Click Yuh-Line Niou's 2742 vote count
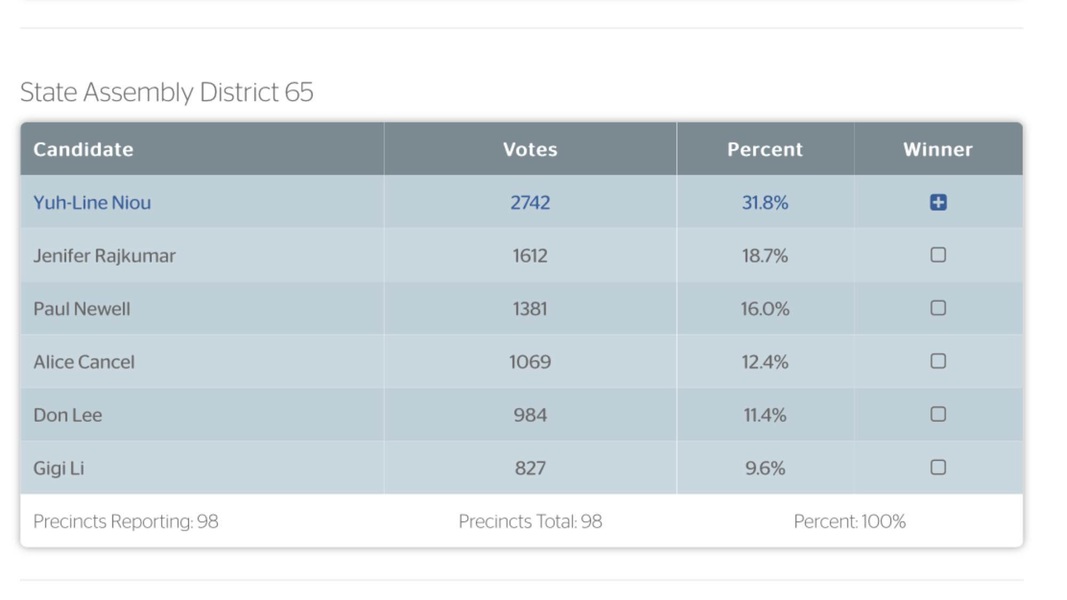The image size is (1067, 600). (x=530, y=202)
